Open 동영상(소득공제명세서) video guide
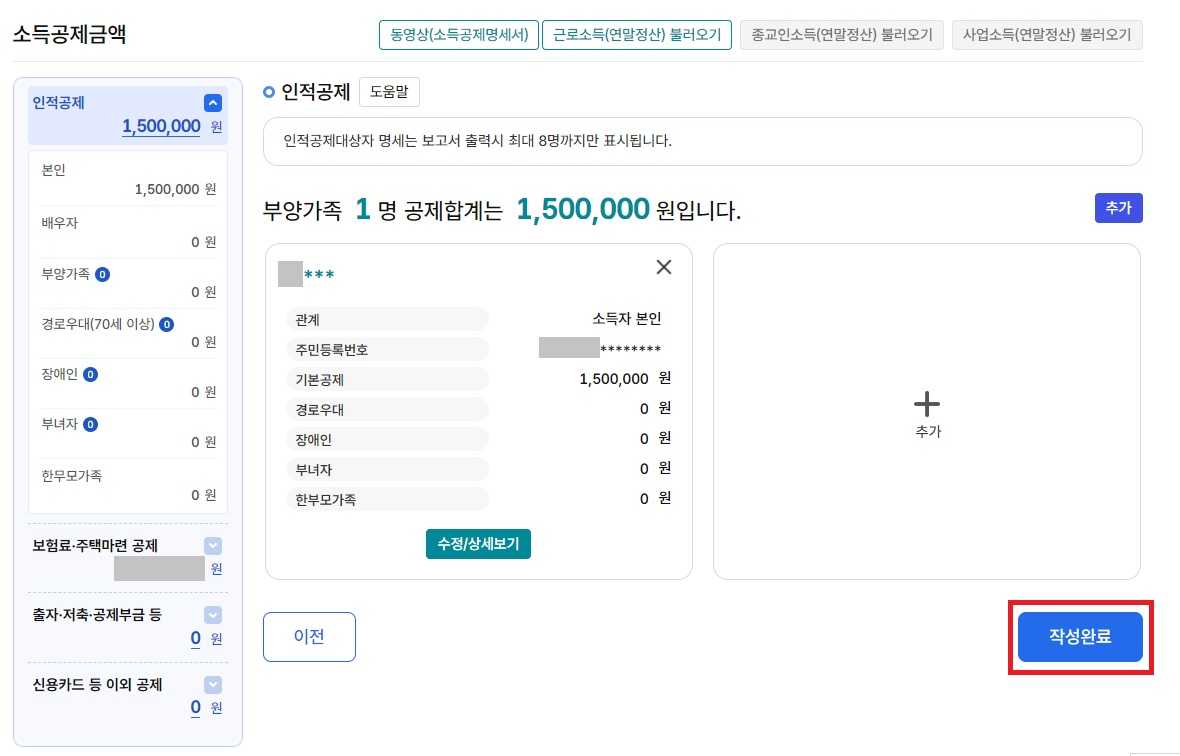Image resolution: width=1180 pixels, height=756 pixels. click(x=458, y=33)
